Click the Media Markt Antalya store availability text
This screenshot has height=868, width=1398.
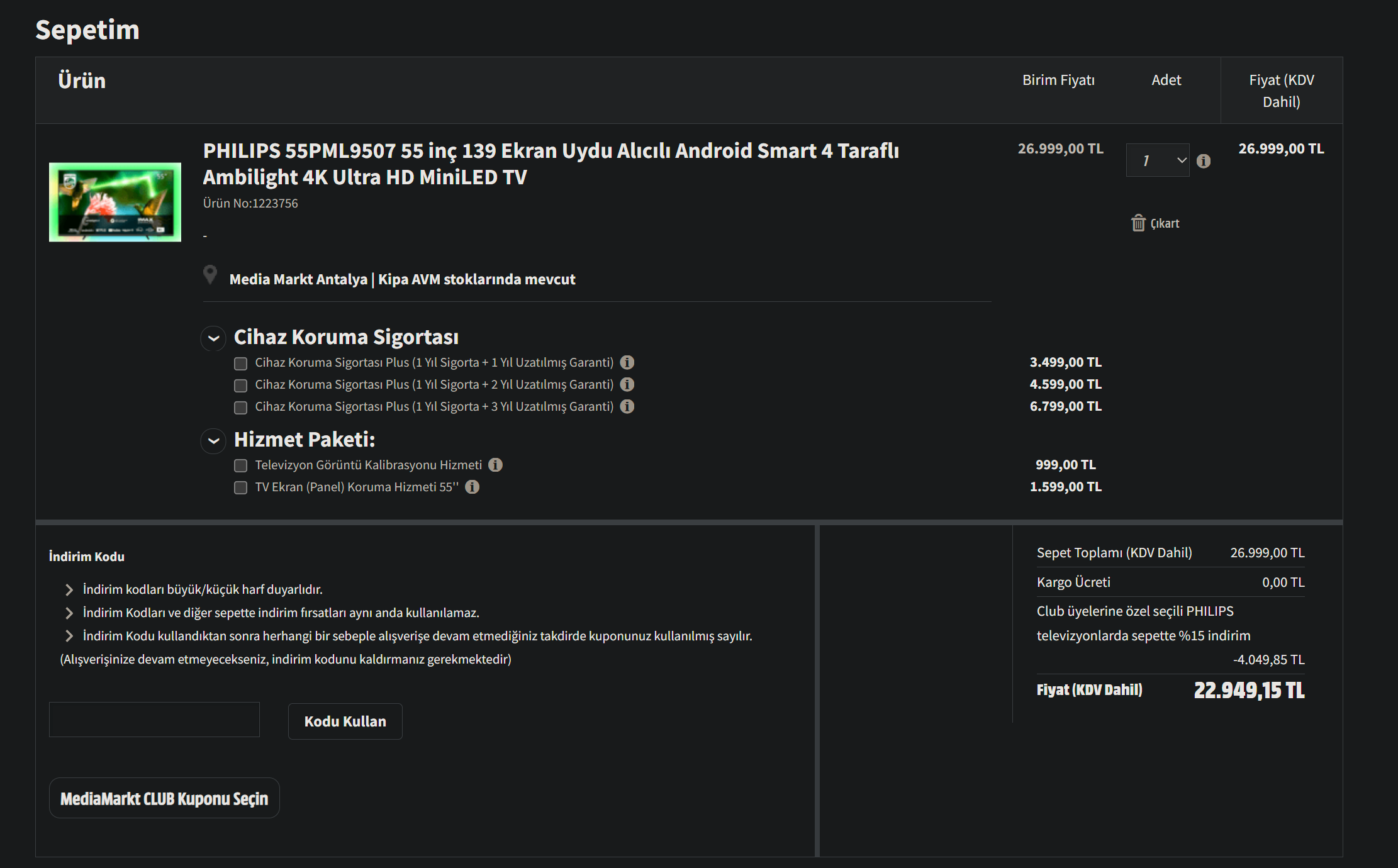402,279
